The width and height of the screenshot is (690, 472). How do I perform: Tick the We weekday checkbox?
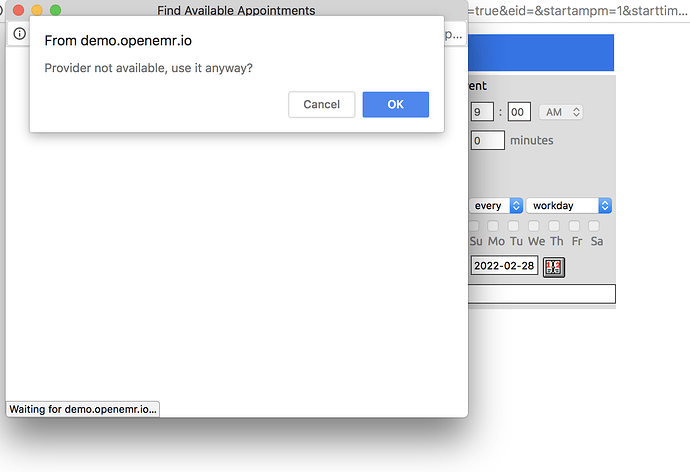tap(533, 226)
